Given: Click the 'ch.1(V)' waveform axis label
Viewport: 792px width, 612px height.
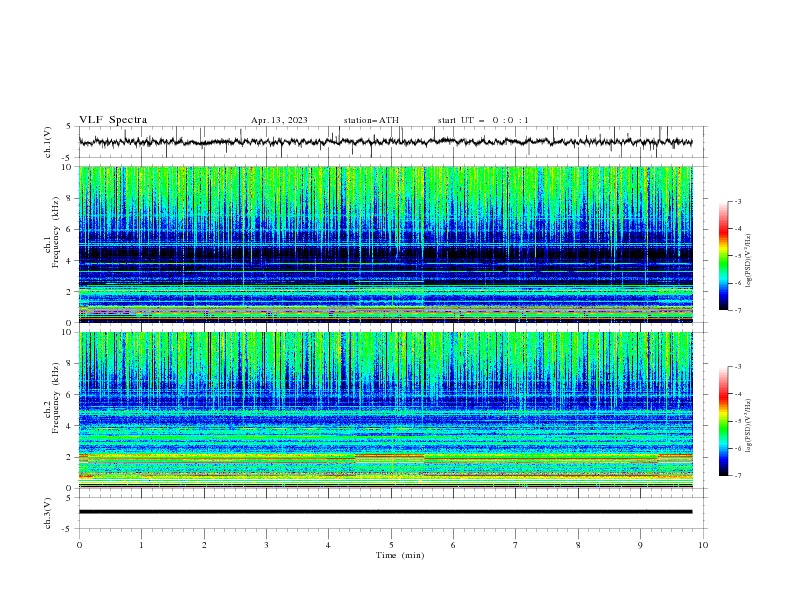Looking at the screenshot, I should (x=48, y=142).
